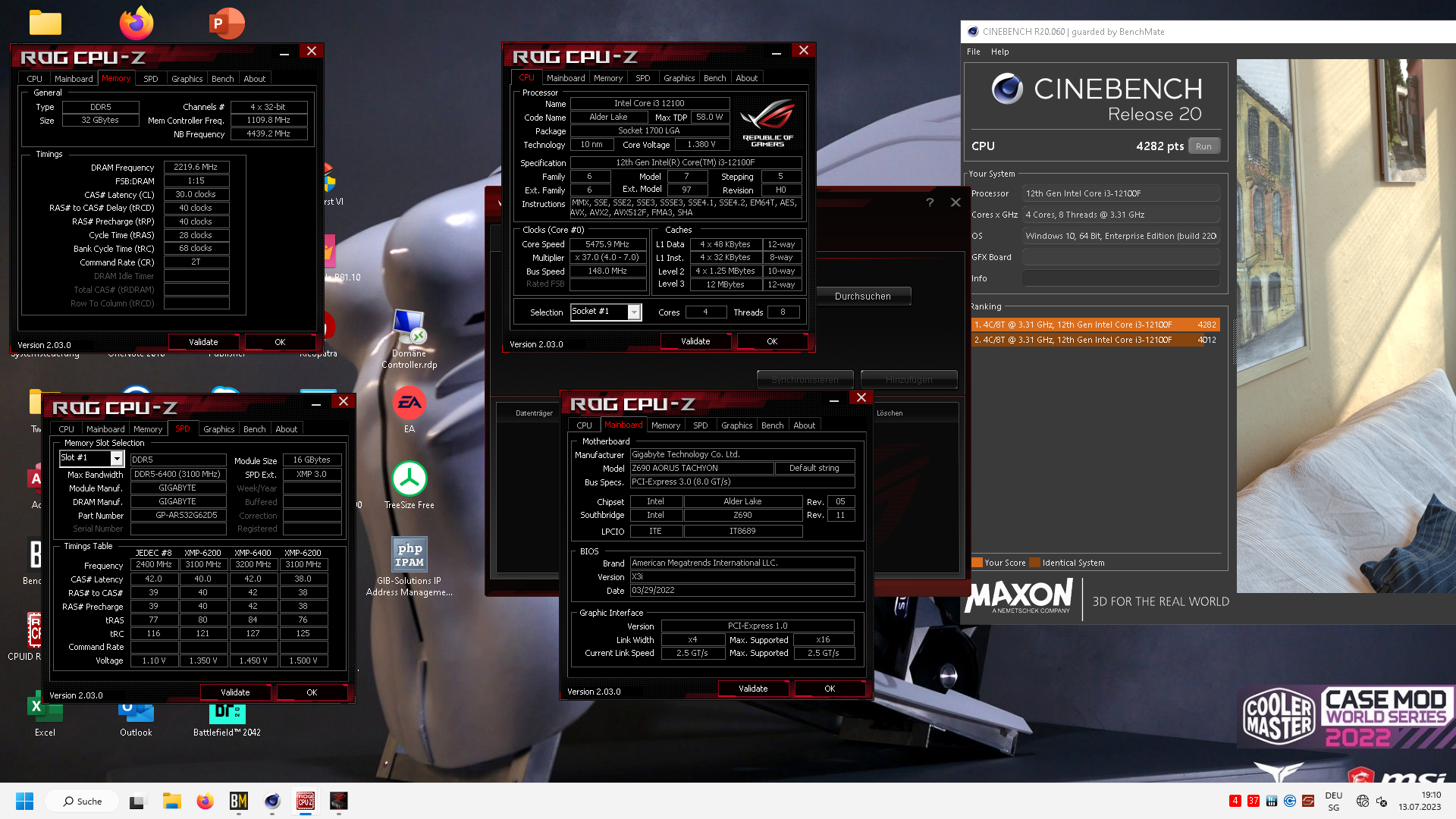The height and width of the screenshot is (819, 1456).
Task: Click Validate in the SPD window
Action: tap(235, 692)
